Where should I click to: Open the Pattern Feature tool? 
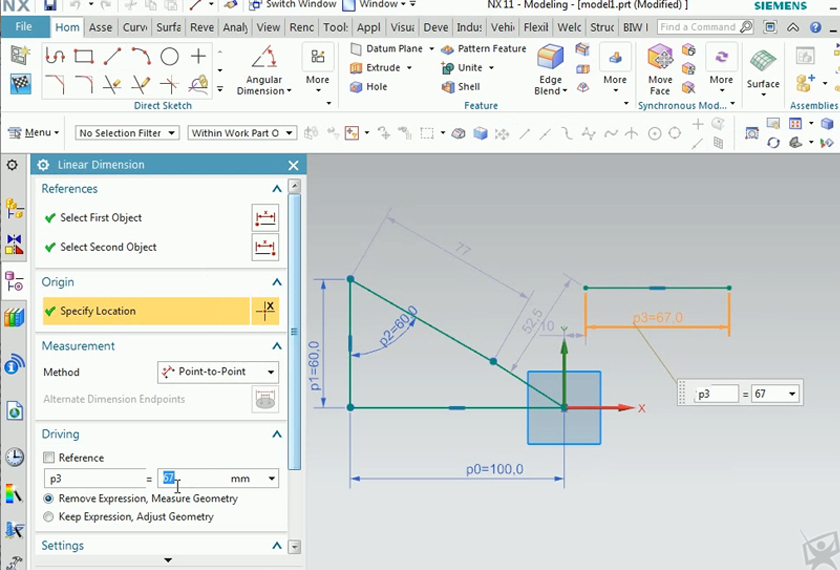click(484, 49)
